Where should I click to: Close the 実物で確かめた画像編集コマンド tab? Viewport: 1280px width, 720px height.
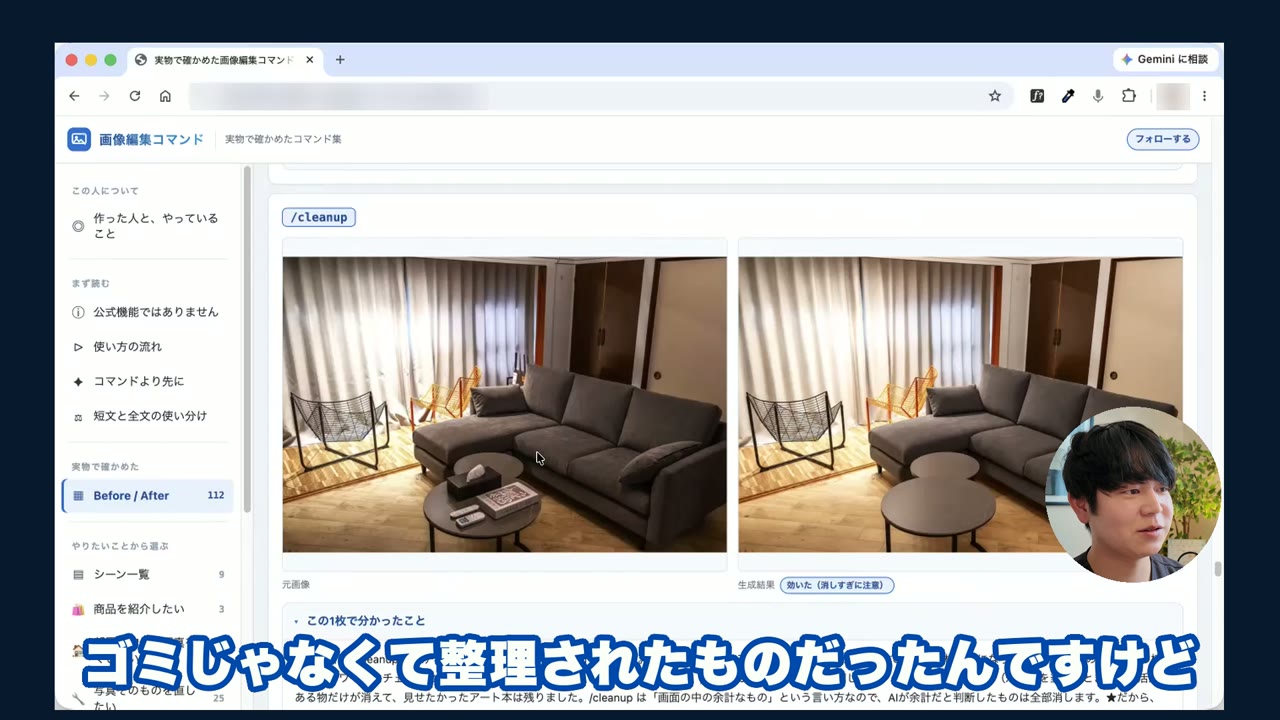[x=309, y=60]
